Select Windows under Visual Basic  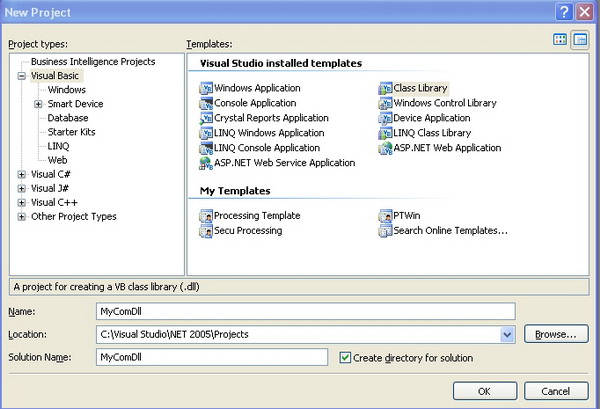click(67, 90)
